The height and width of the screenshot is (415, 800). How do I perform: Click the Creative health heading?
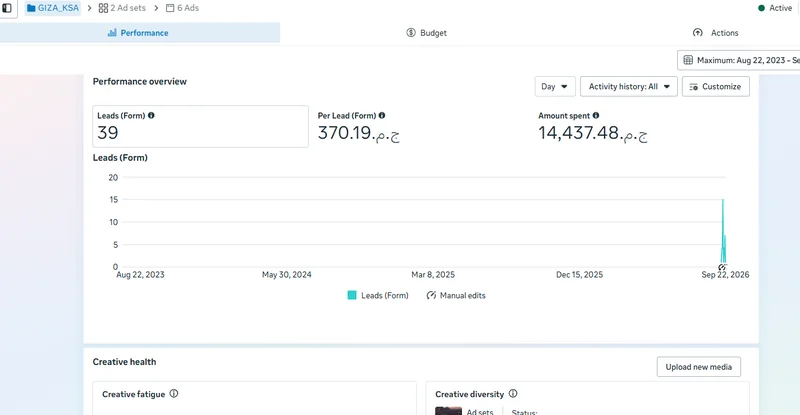click(x=124, y=361)
